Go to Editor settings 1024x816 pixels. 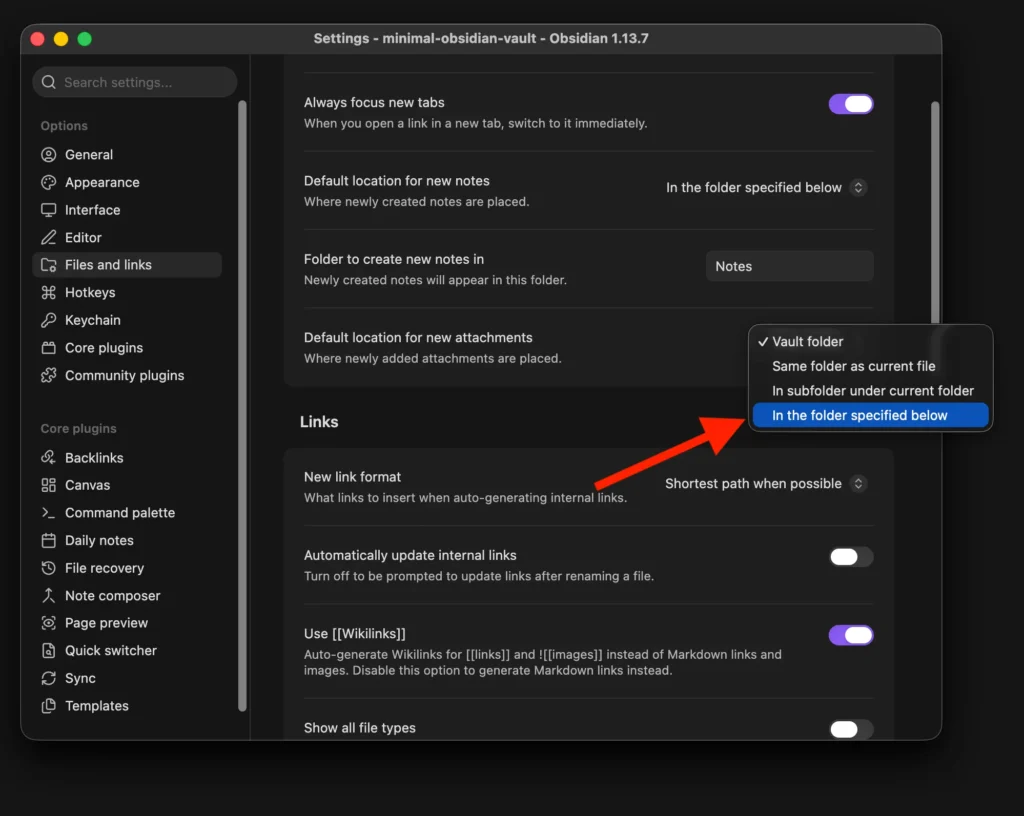[127, 238]
